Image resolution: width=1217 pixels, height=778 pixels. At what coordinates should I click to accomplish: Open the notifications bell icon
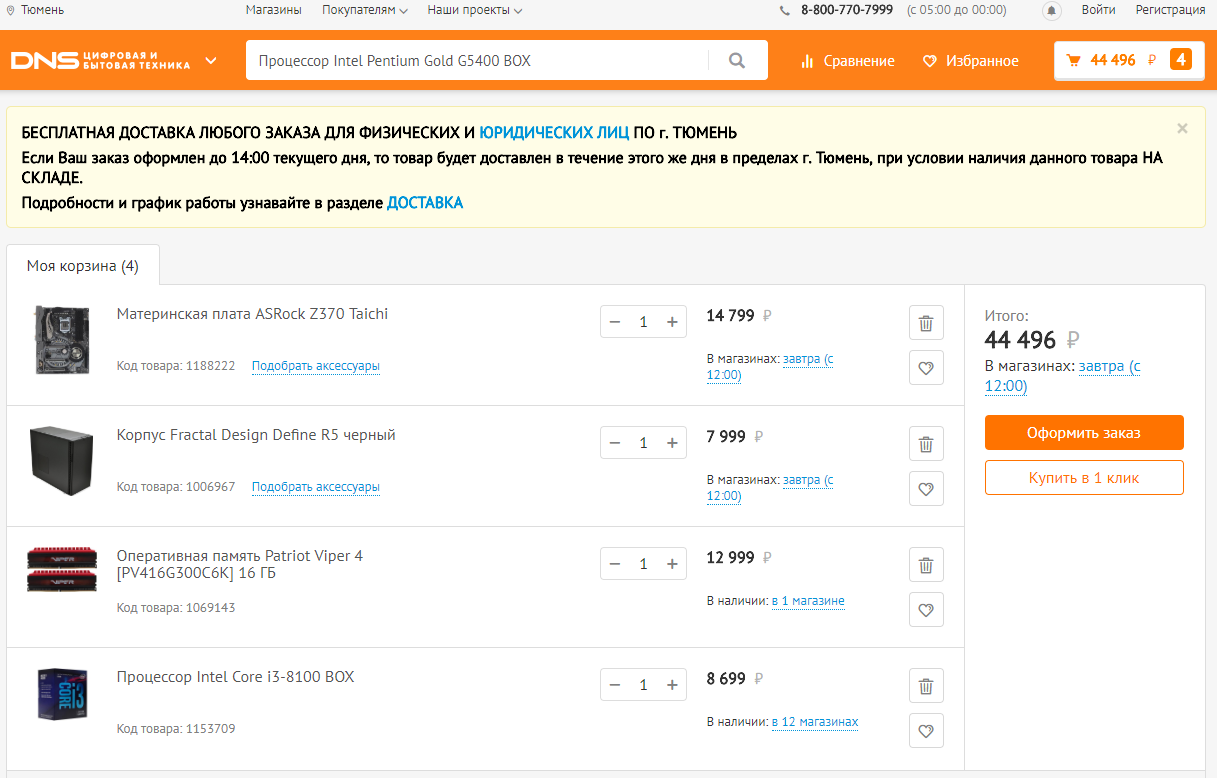click(1051, 11)
